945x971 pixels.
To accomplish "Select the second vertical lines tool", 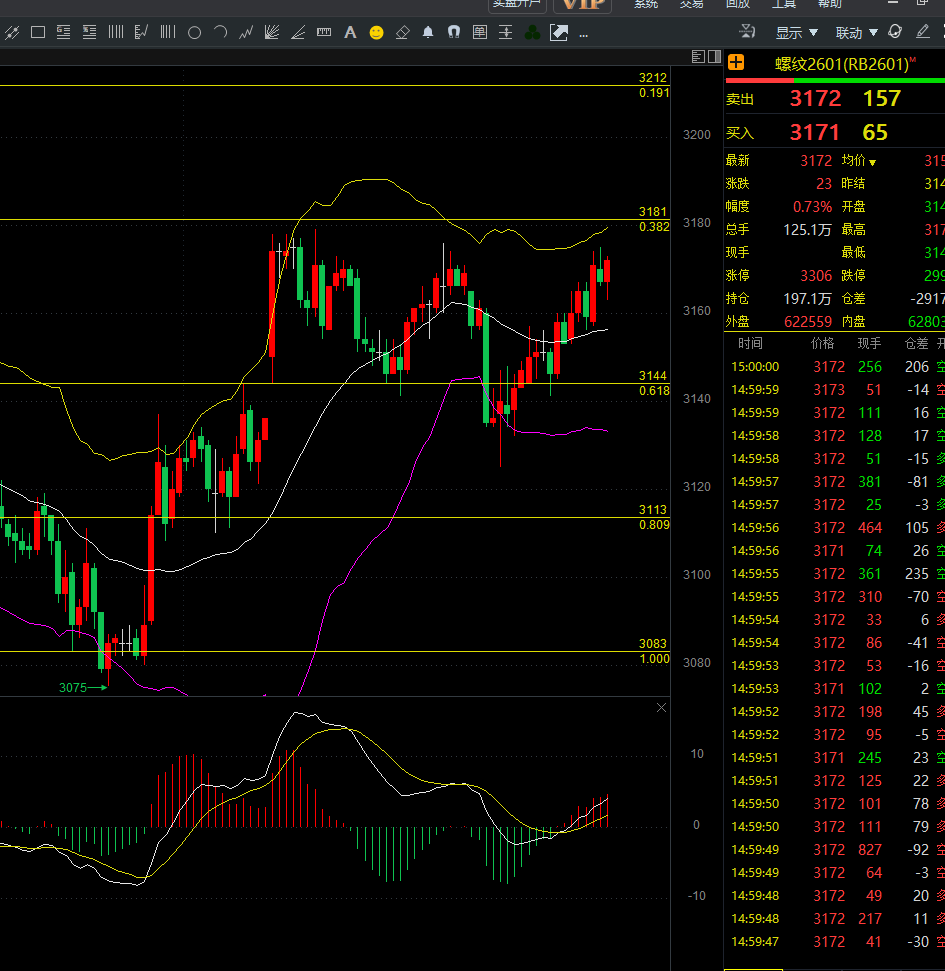I will [168, 32].
